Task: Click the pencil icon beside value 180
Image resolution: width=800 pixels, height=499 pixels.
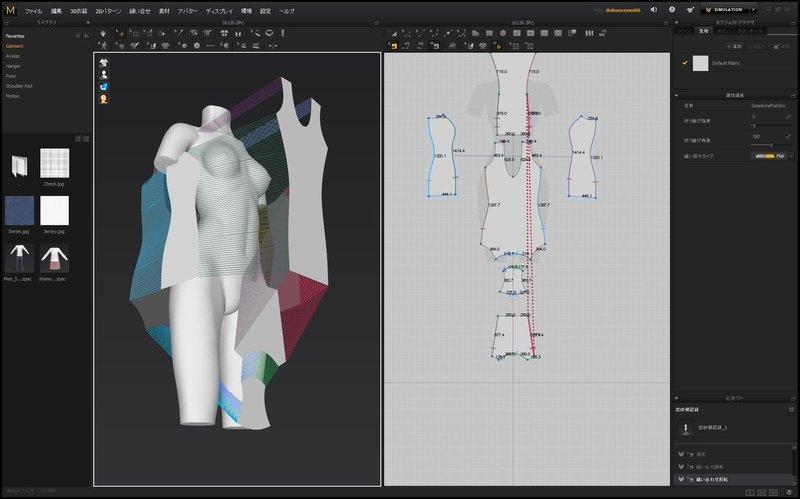Action: (x=789, y=136)
